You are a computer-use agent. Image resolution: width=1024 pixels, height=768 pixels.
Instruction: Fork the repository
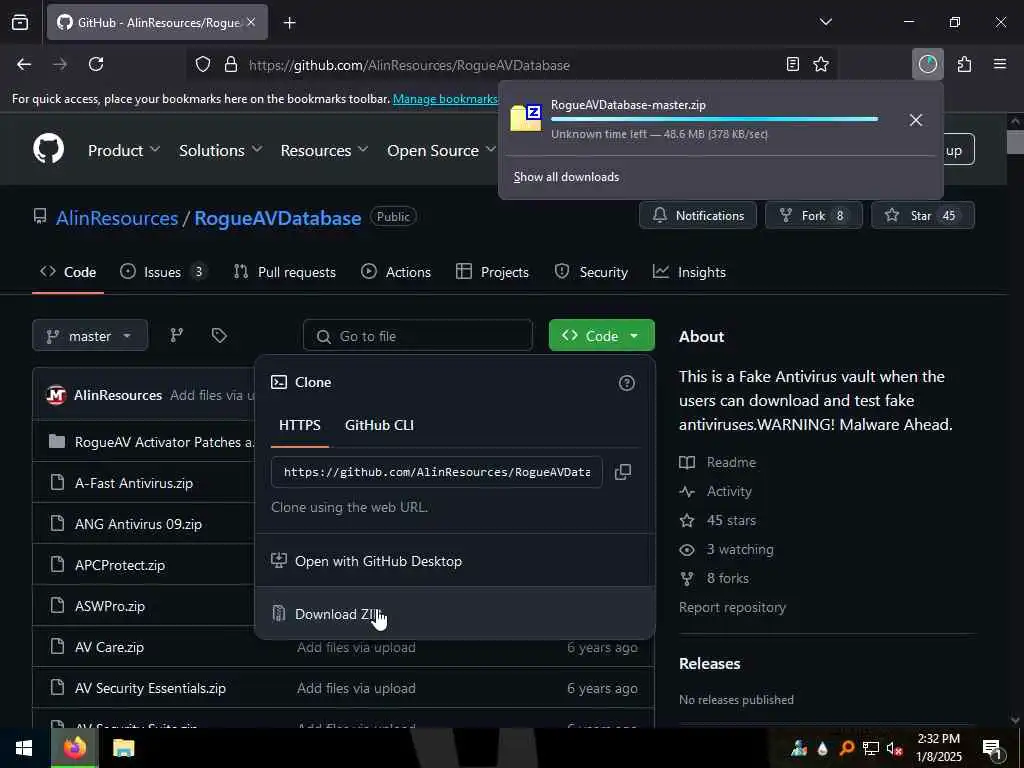coord(813,216)
